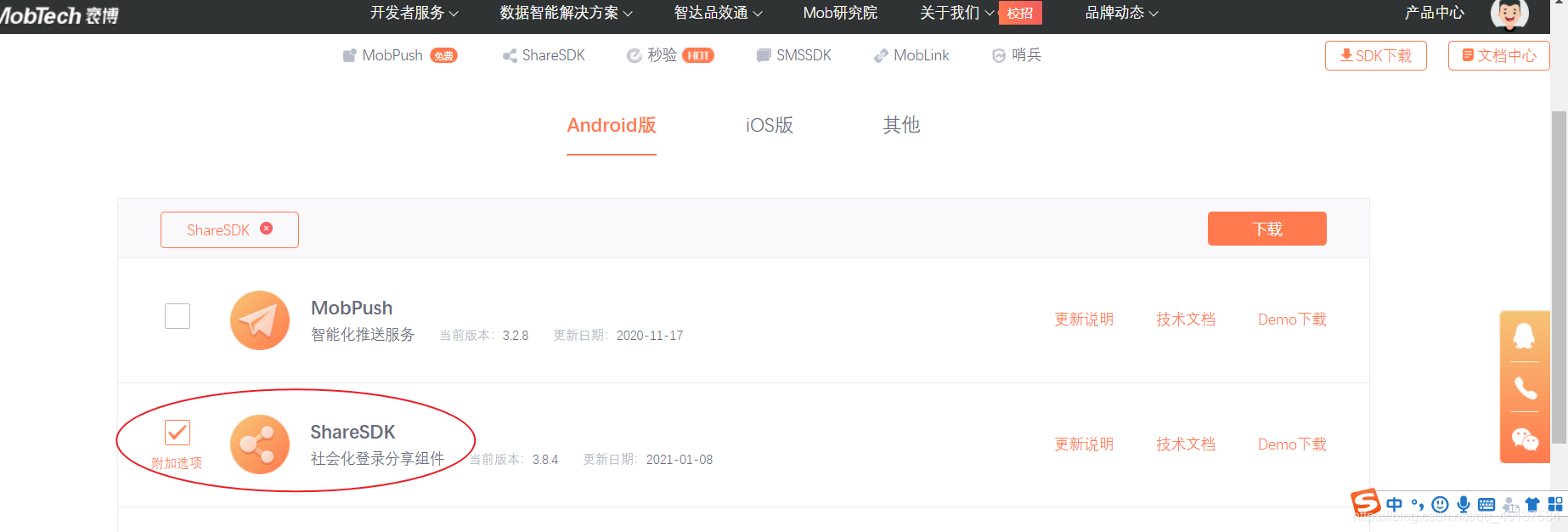The height and width of the screenshot is (532, 1568).
Task: Click the 附加选项 label under ShareSDK
Action: coord(177,463)
